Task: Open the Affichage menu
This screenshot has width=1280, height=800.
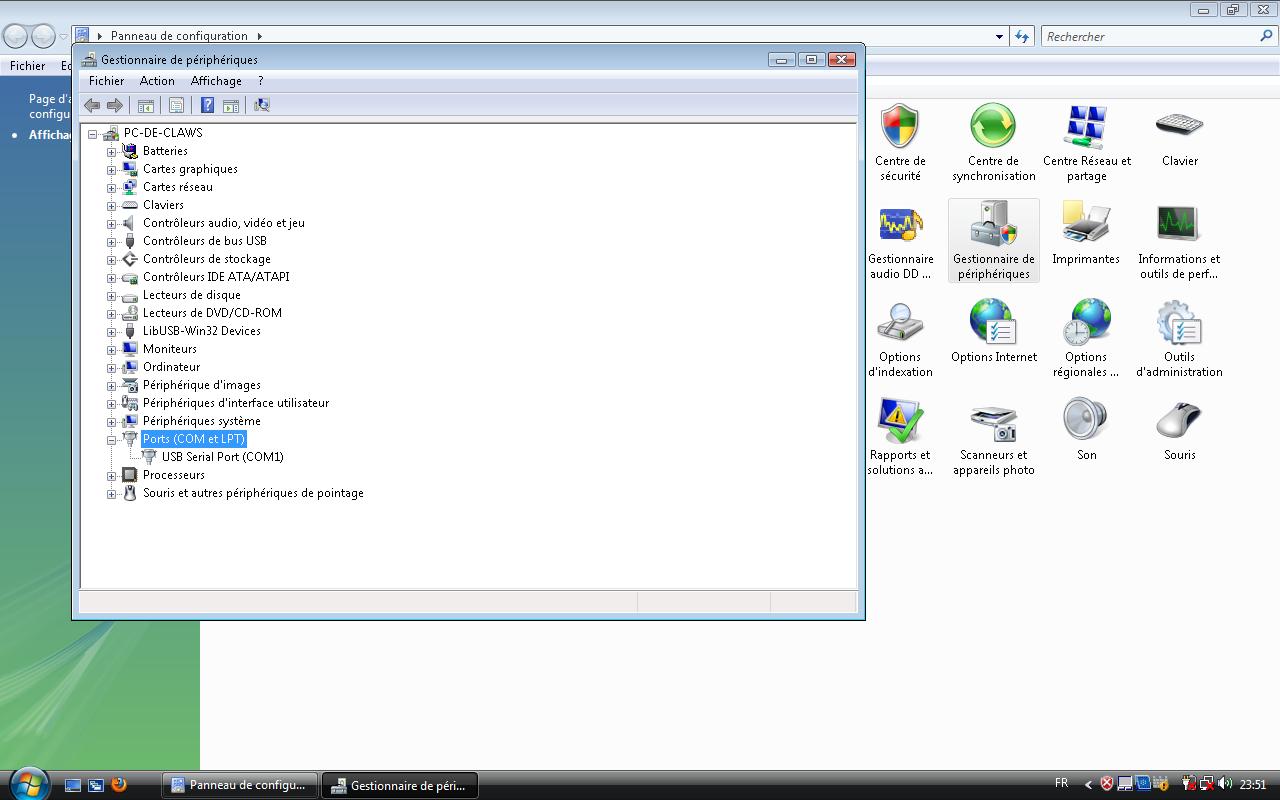Action: pyautogui.click(x=216, y=81)
